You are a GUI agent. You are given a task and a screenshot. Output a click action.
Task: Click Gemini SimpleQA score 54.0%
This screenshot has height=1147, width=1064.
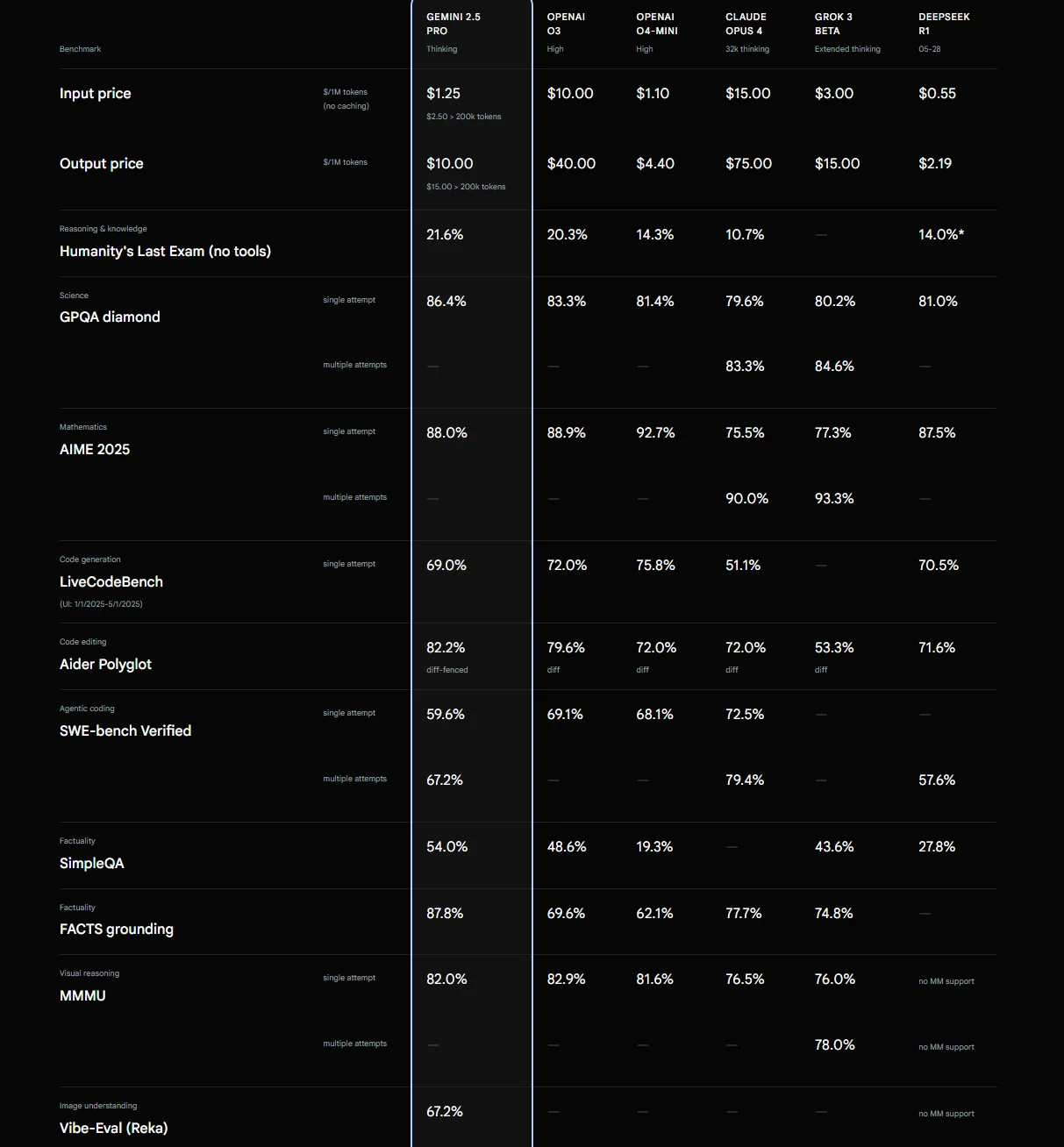446,846
